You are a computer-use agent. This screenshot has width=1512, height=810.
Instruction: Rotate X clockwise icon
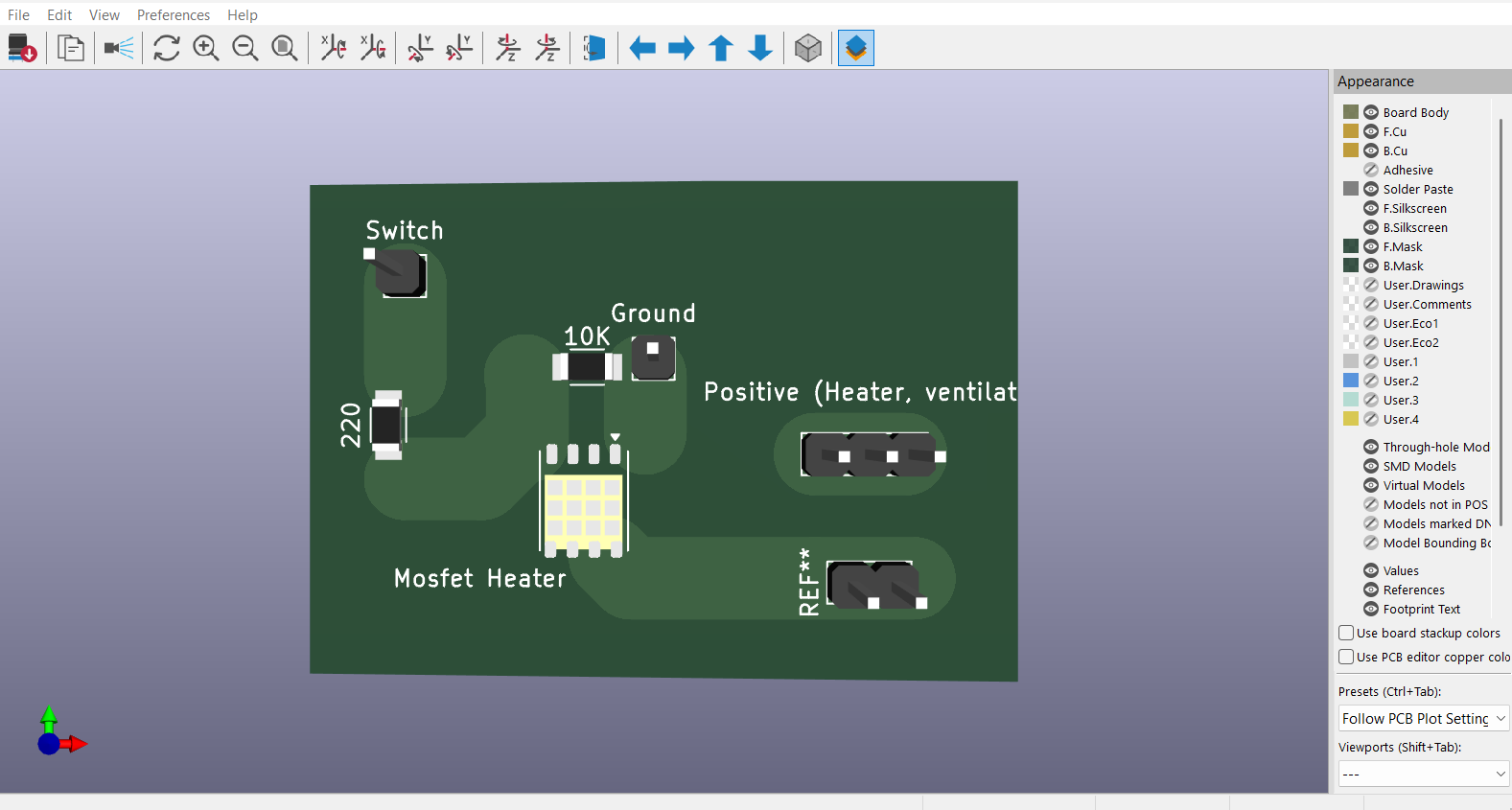point(333,48)
